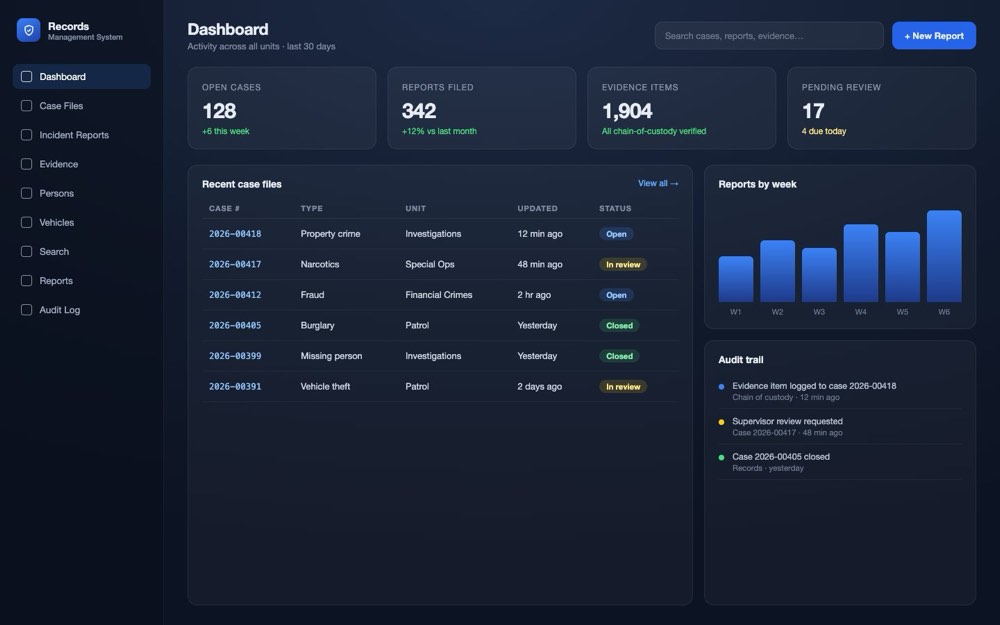Click the W2 bar in chart
The width and height of the screenshot is (1000, 625).
tap(777, 271)
